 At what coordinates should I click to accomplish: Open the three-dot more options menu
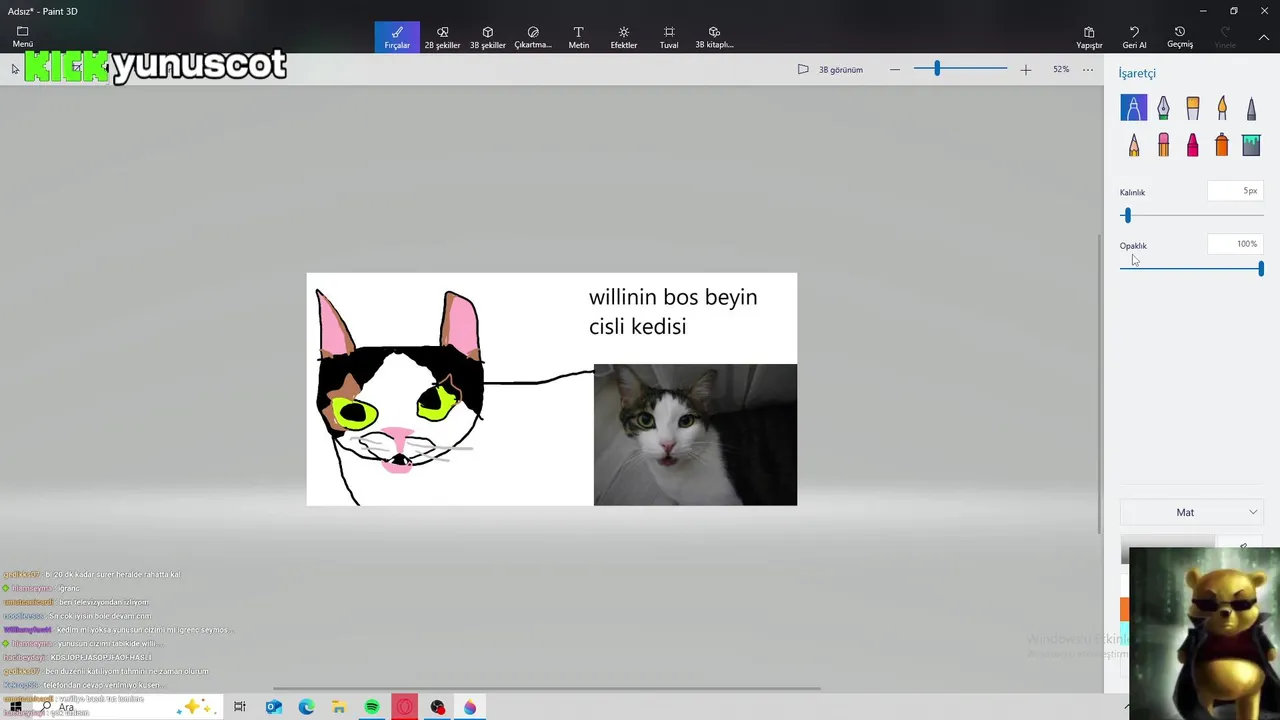[x=1088, y=70]
